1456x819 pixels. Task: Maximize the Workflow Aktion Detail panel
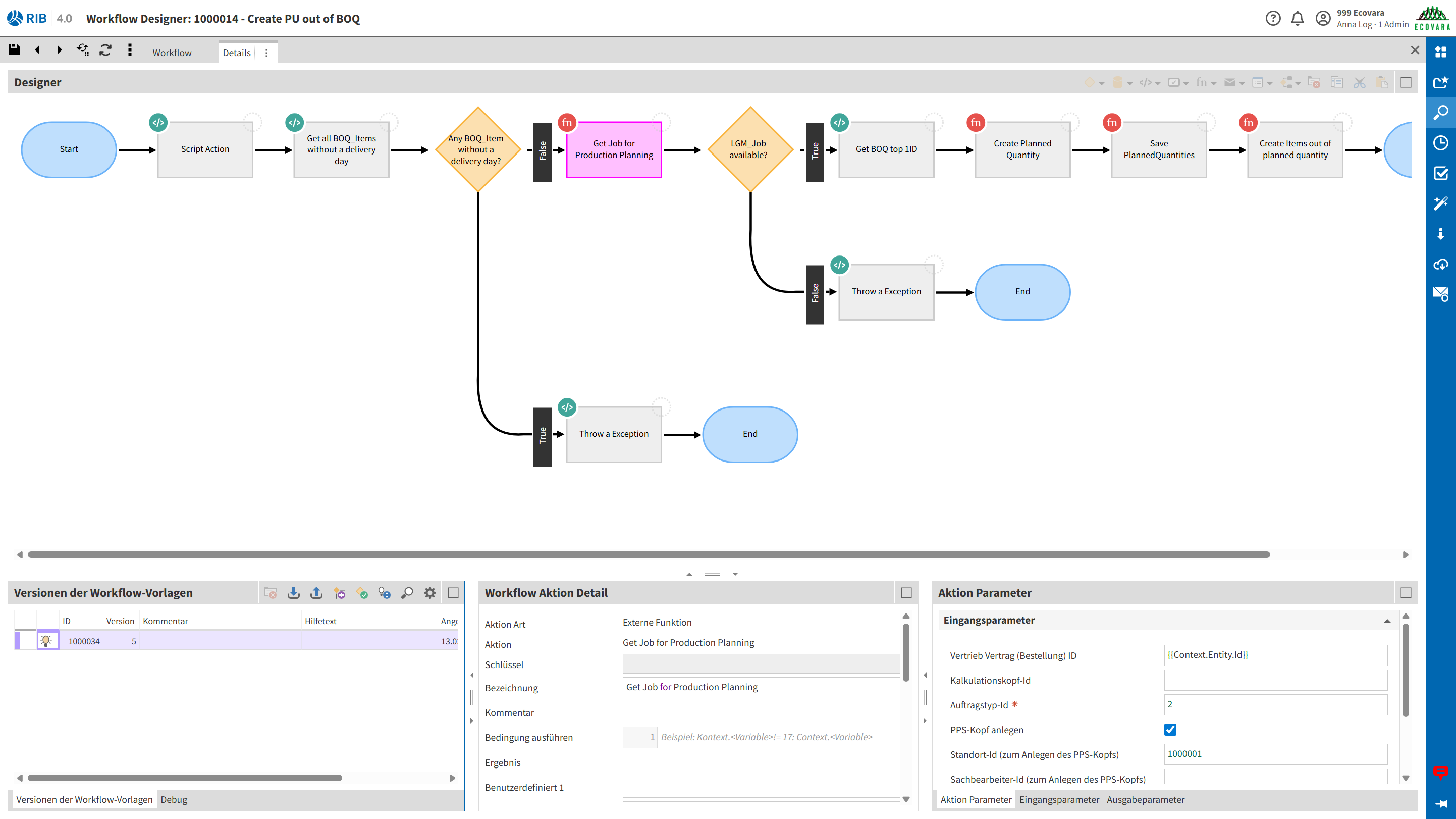906,593
